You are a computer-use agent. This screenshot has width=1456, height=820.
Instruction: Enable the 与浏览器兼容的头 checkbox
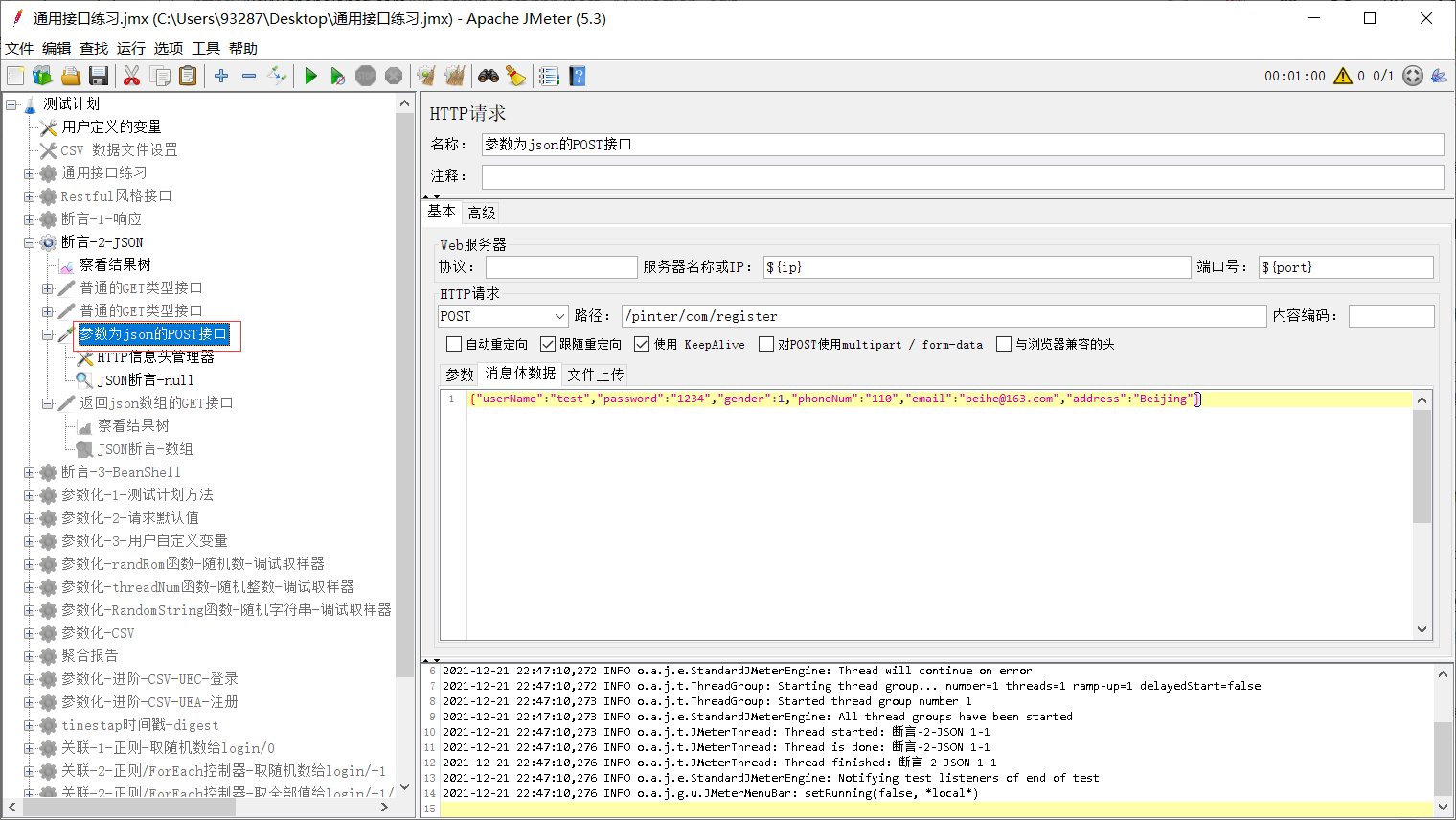pyautogui.click(x=1004, y=344)
